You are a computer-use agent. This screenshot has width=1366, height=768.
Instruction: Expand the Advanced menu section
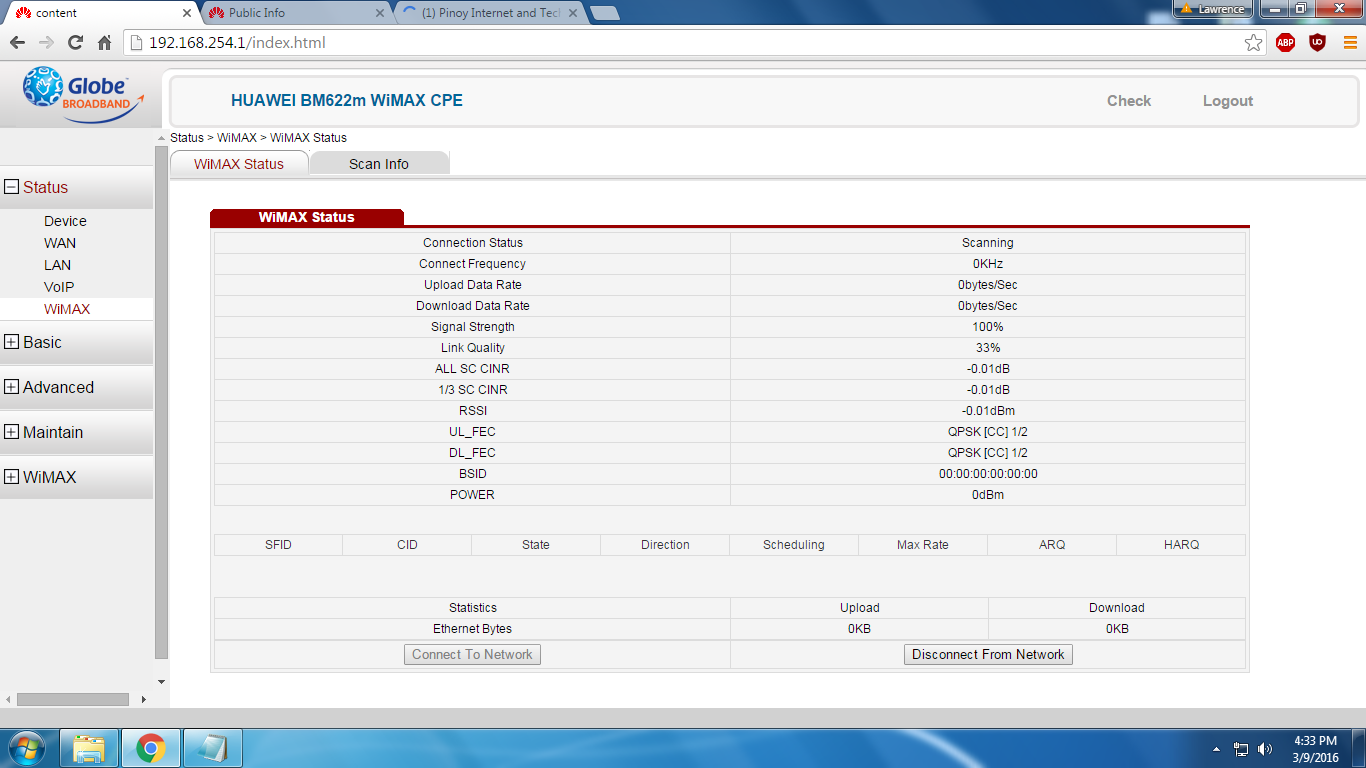(12, 387)
